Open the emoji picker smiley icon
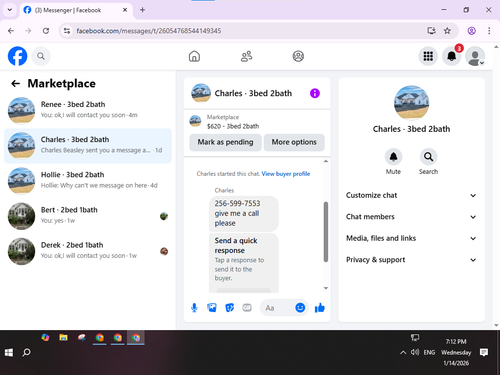Screen dimensions: 500x375 [x=300, y=307]
